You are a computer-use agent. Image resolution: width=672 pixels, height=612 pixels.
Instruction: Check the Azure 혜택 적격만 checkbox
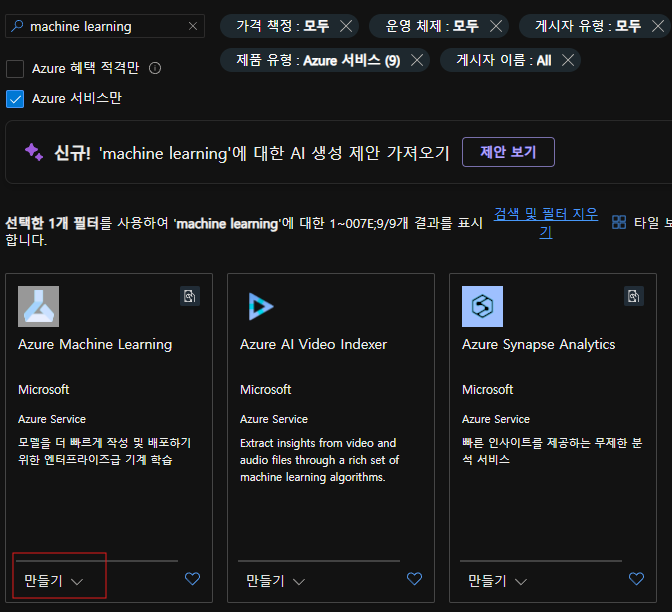click(15, 69)
